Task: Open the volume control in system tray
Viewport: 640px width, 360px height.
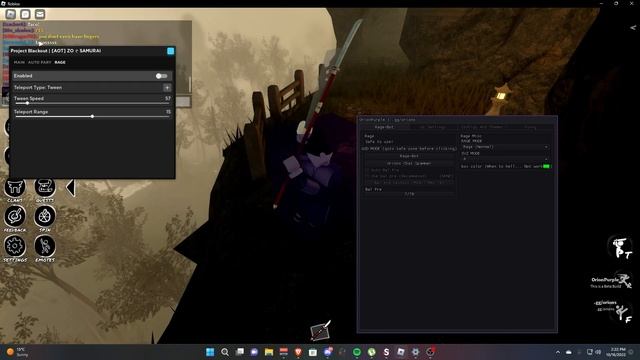Action: pos(598,352)
